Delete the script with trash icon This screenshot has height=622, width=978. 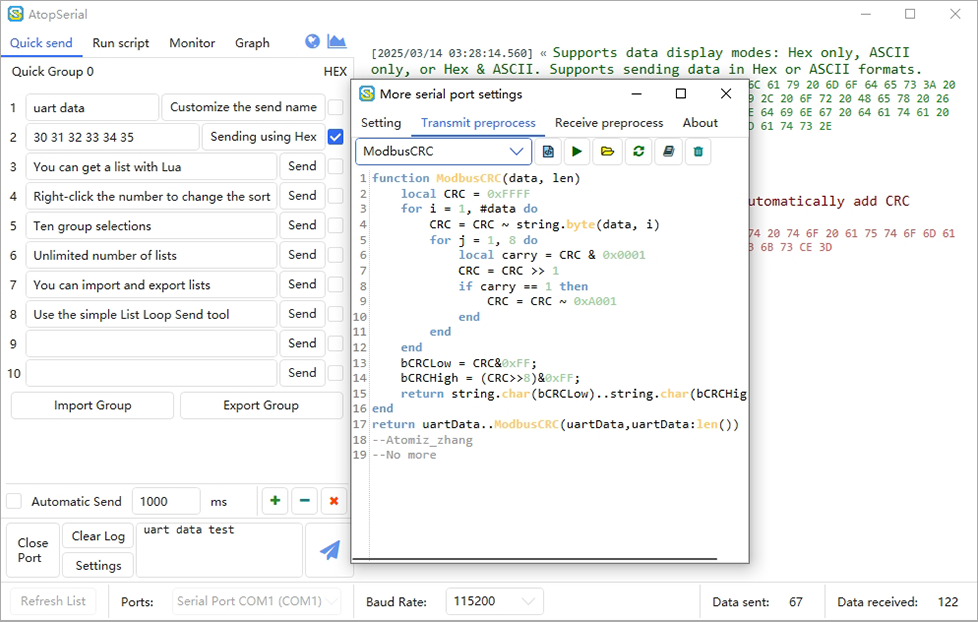[x=698, y=152]
